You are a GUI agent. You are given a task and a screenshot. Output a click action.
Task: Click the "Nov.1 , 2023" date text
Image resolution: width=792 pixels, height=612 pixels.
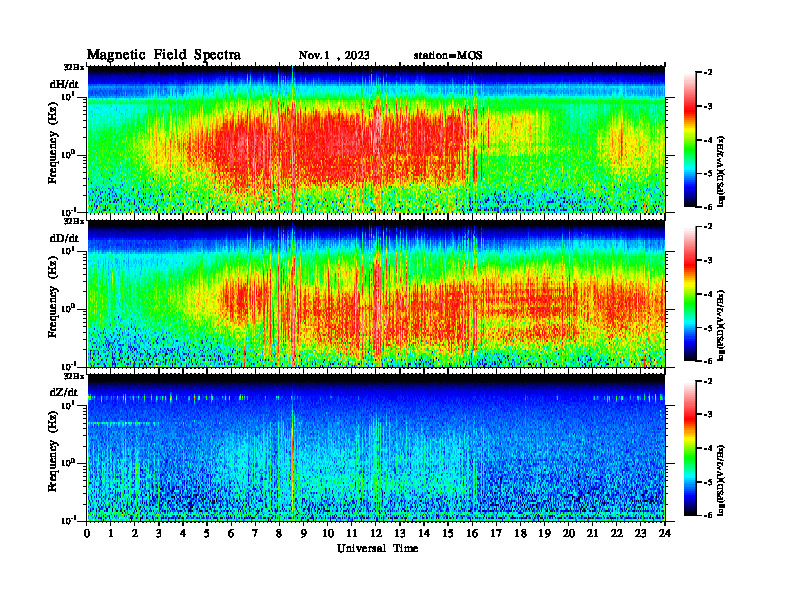point(334,55)
